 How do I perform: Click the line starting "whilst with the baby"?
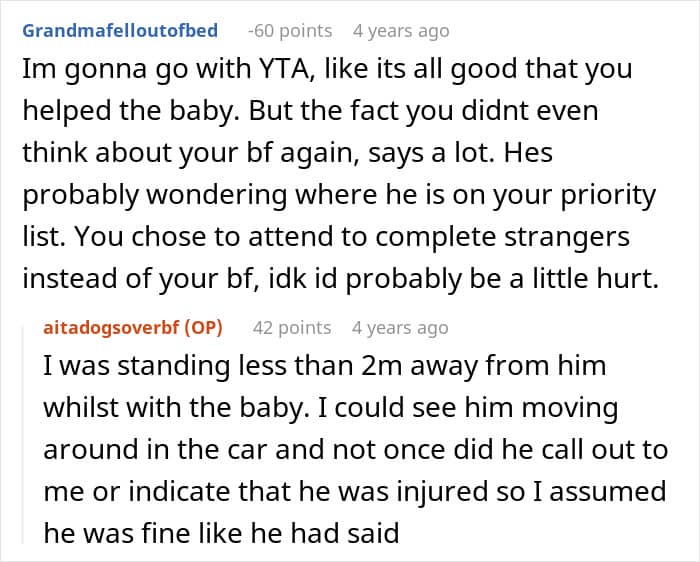pyautogui.click(x=330, y=408)
